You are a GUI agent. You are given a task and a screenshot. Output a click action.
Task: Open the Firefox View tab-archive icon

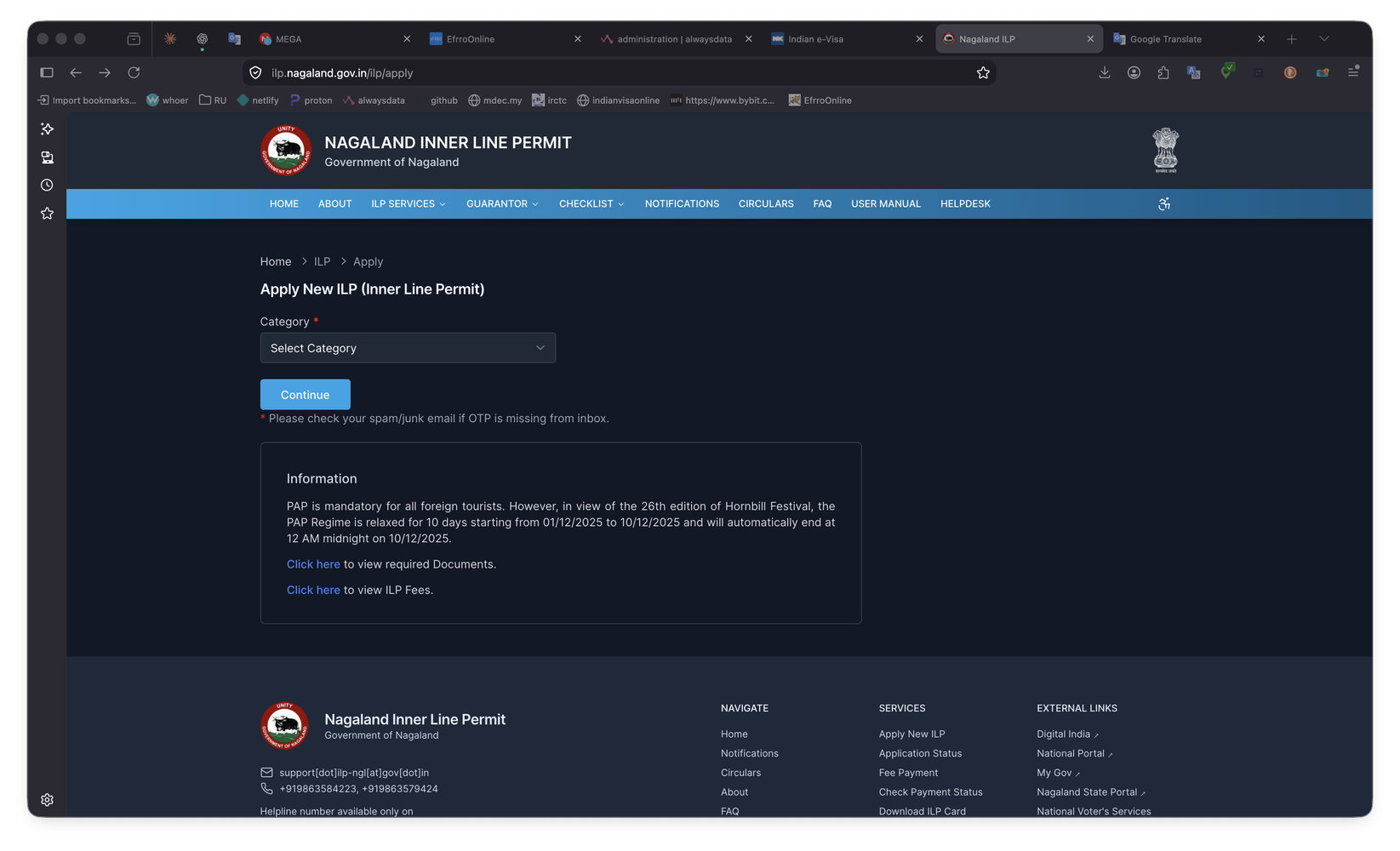(134, 39)
